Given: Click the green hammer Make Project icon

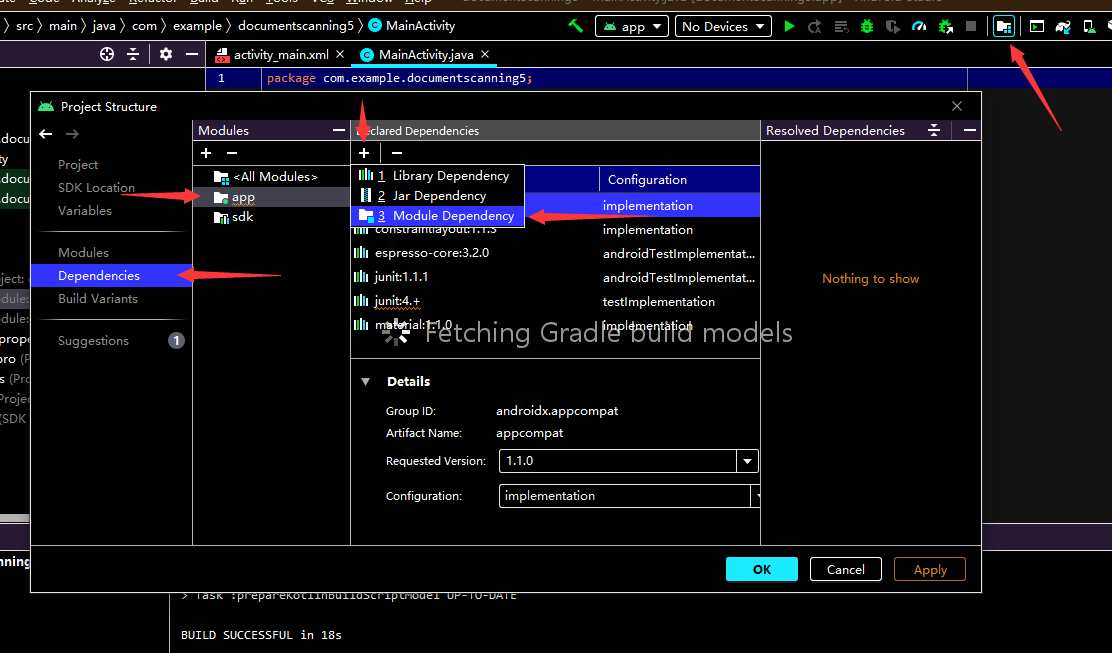Looking at the screenshot, I should [x=576, y=26].
